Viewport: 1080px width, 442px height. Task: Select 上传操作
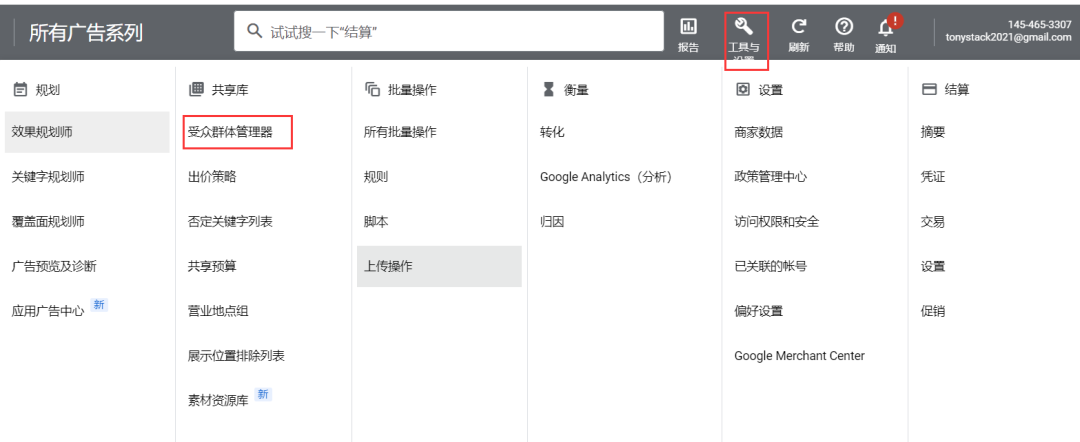pyautogui.click(x=439, y=266)
